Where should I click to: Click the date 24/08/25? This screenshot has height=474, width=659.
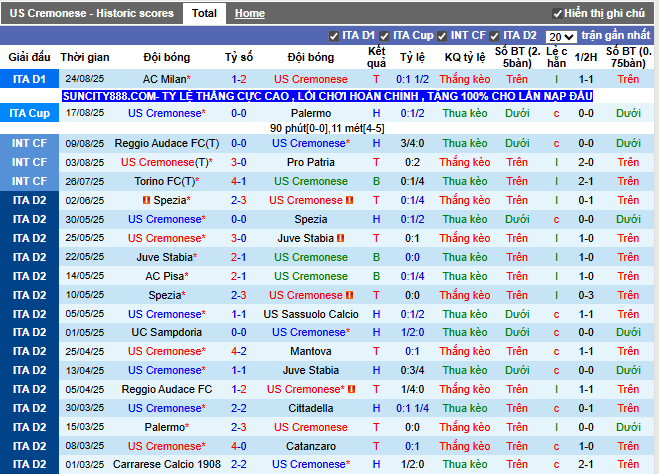[84, 79]
